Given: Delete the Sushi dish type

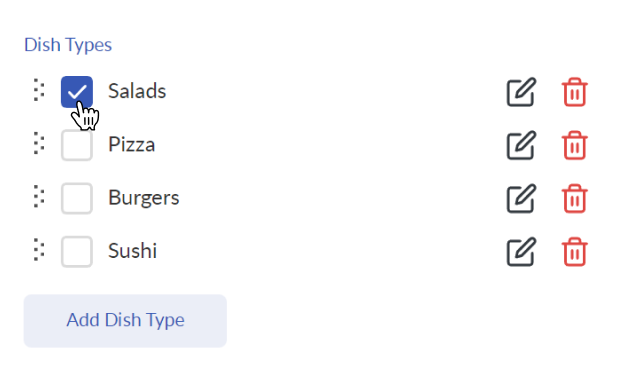Looking at the screenshot, I should [574, 252].
